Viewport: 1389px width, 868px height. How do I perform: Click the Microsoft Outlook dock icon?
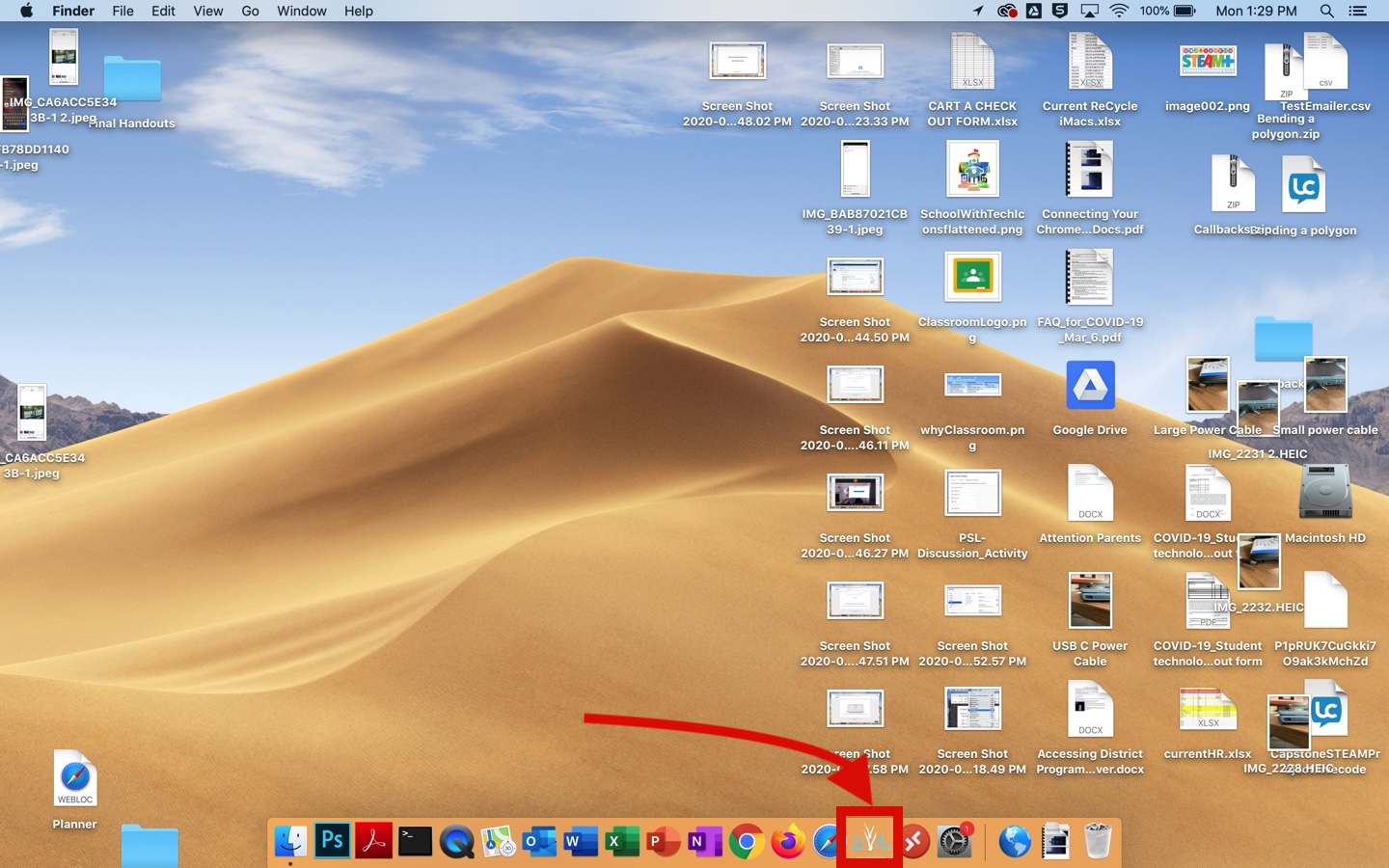click(539, 841)
